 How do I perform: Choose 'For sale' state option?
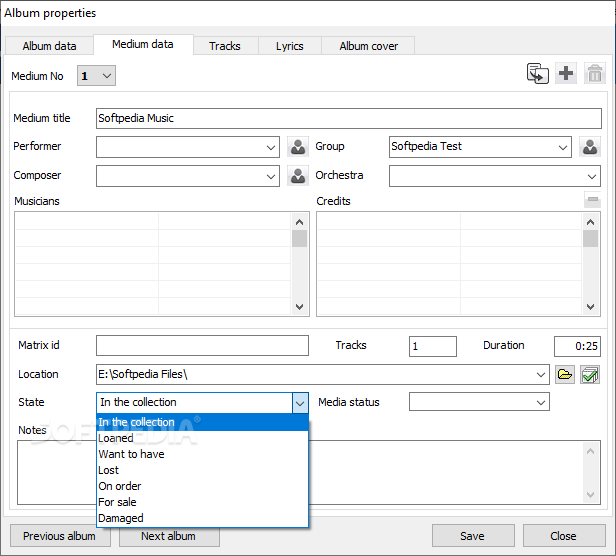point(202,502)
